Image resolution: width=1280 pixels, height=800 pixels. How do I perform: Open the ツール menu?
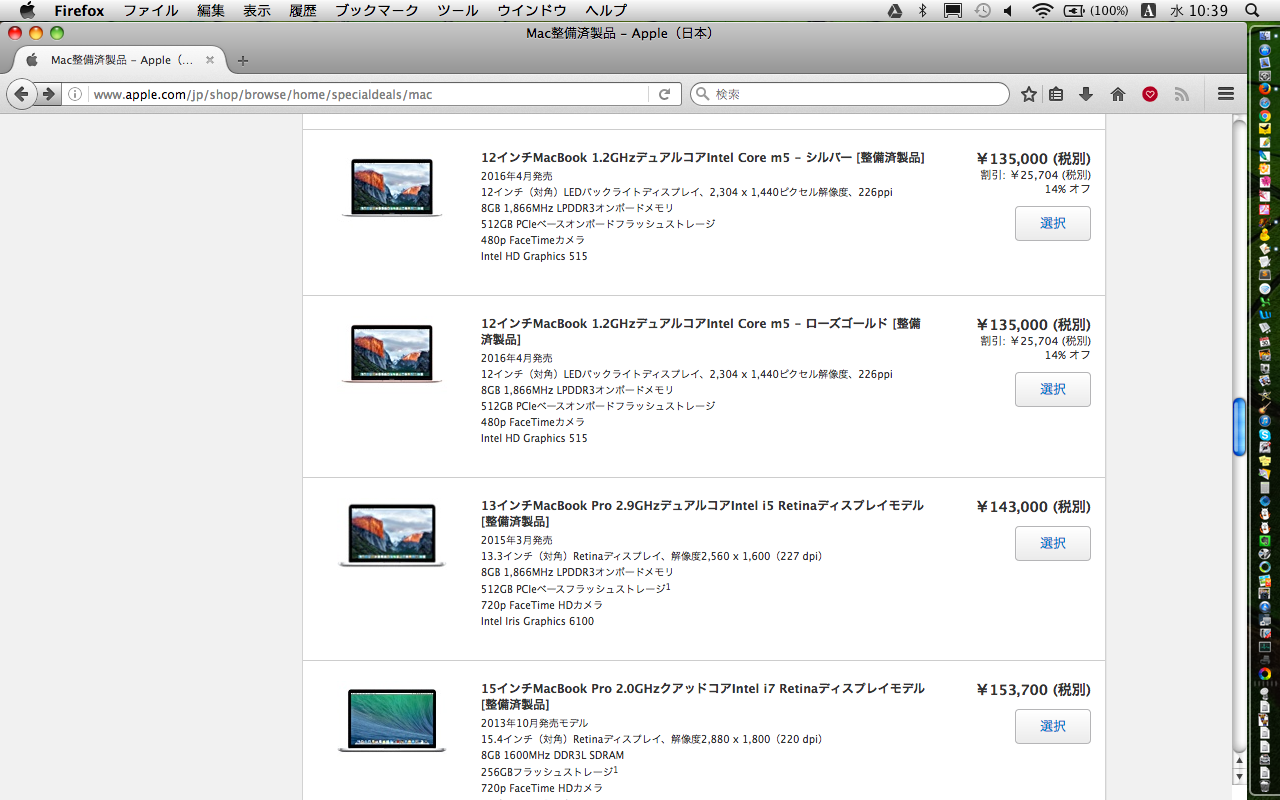pos(458,10)
